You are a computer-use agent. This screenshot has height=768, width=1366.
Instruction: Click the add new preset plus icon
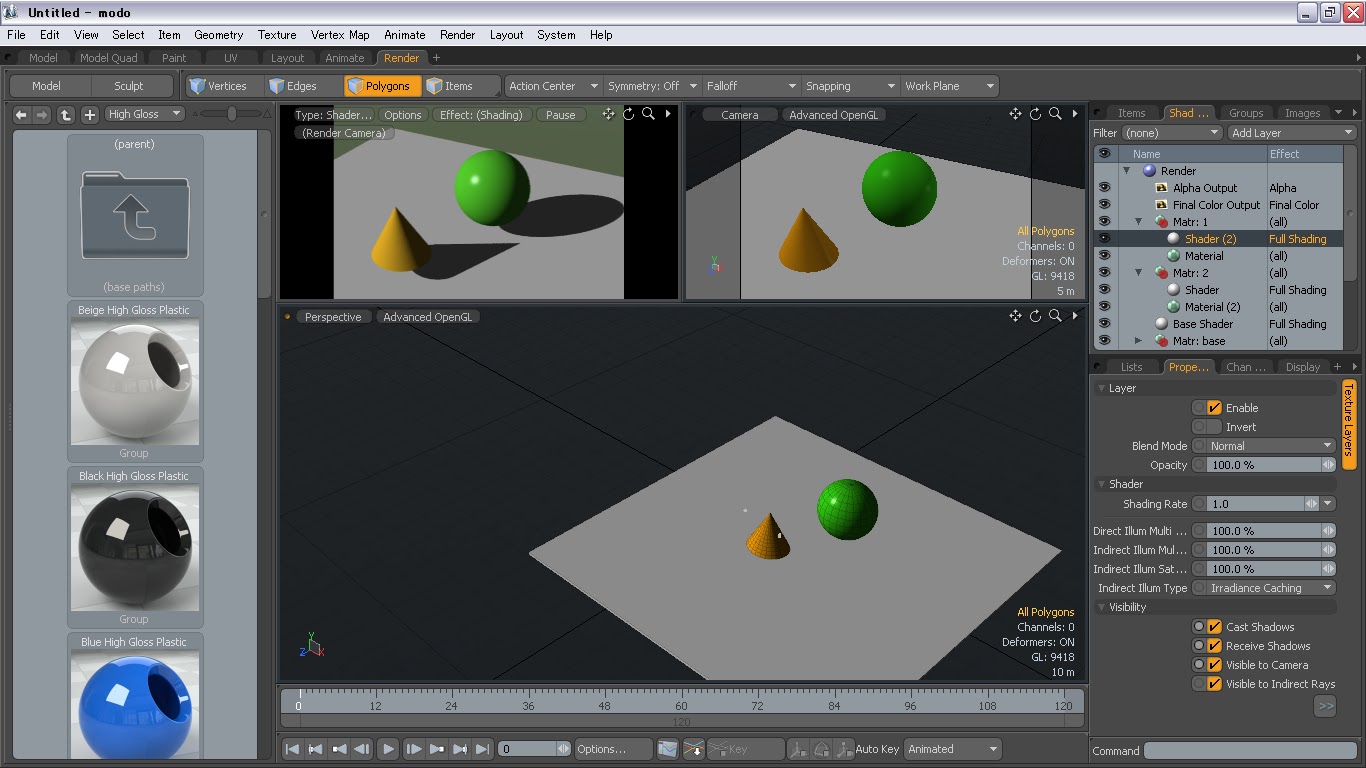[x=89, y=114]
